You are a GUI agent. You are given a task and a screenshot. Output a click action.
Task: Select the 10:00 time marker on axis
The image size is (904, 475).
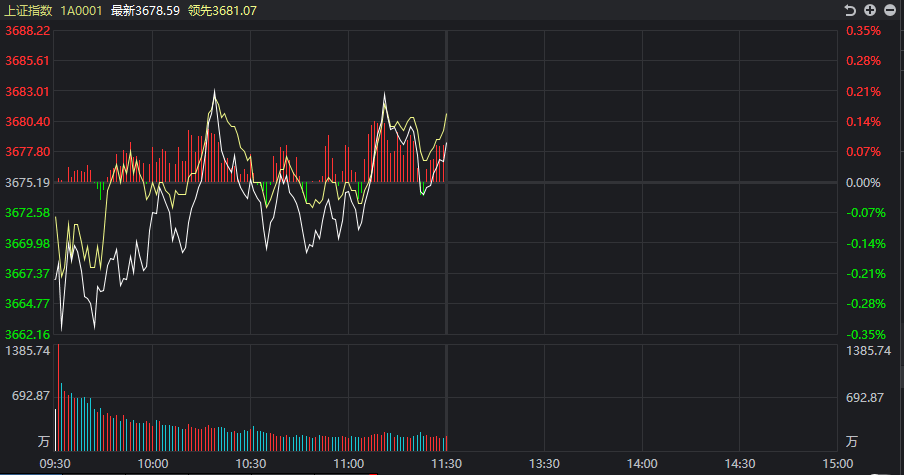153,464
